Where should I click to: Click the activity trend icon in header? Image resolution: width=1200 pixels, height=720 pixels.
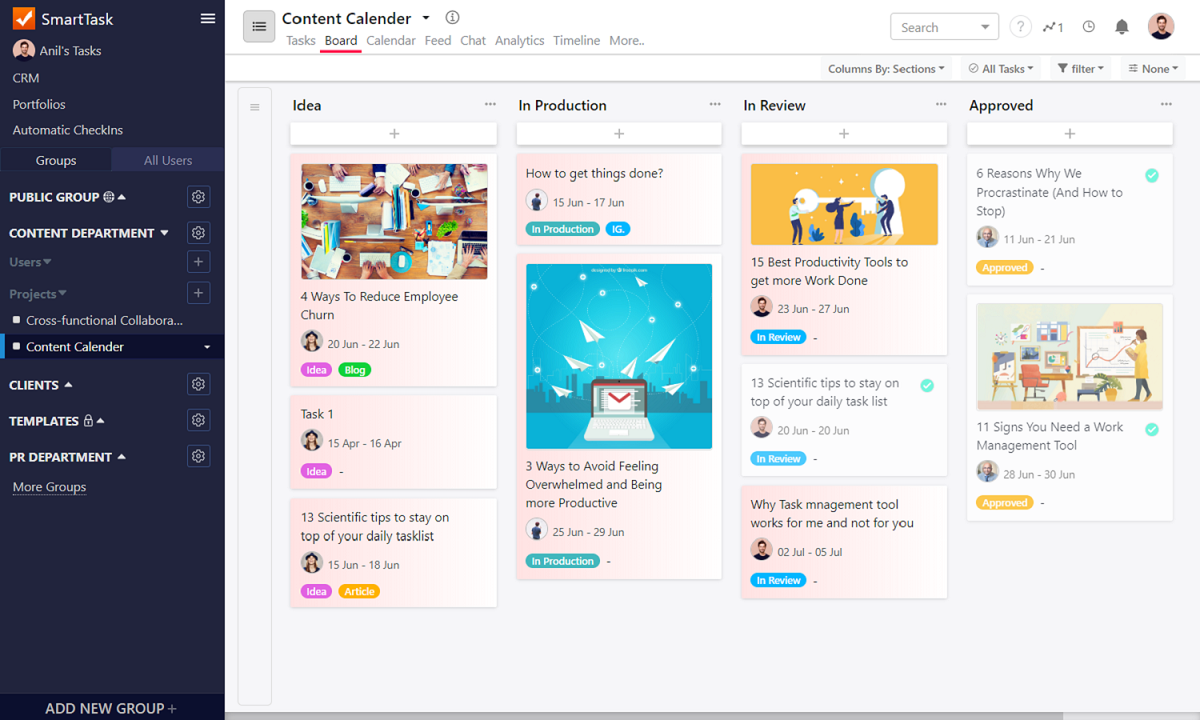point(1053,27)
